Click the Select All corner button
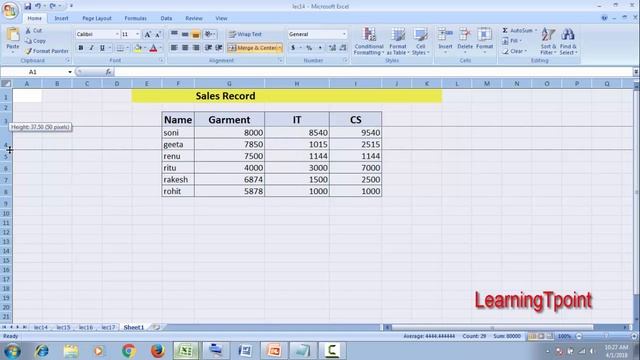This screenshot has height=360, width=640. pyautogui.click(x=6, y=83)
